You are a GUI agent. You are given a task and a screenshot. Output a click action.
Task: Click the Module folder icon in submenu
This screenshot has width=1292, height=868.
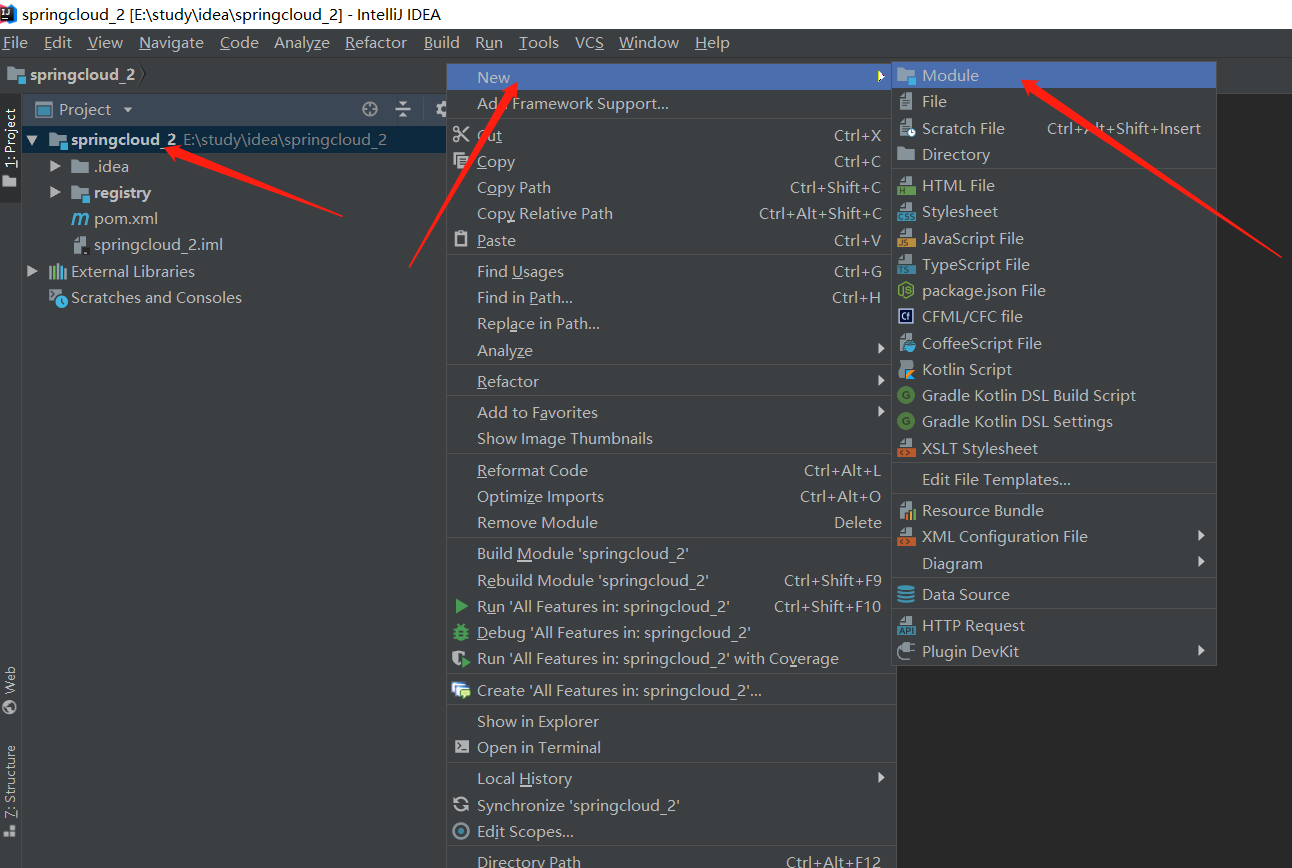click(906, 75)
